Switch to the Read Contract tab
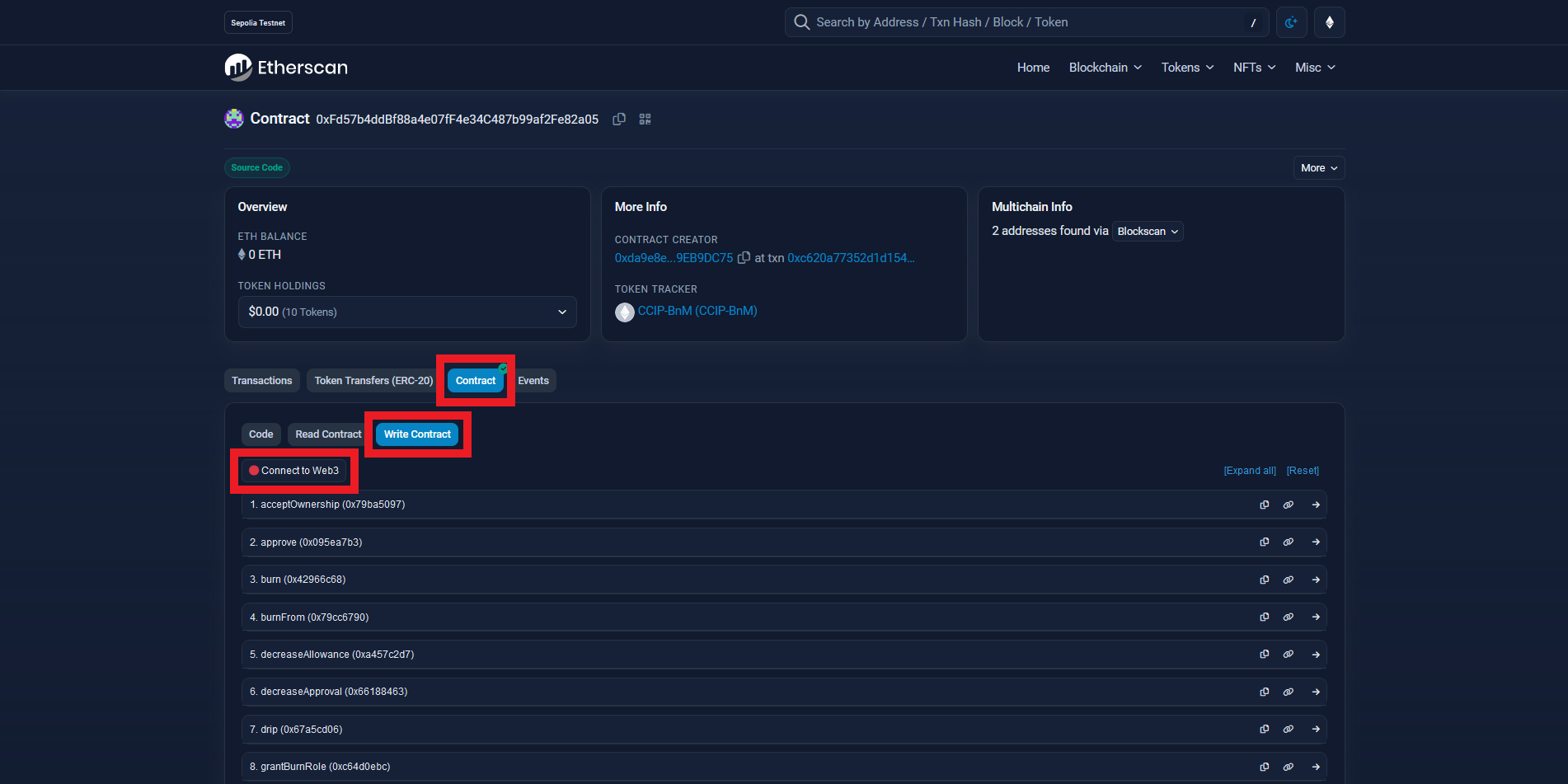 pyautogui.click(x=328, y=434)
